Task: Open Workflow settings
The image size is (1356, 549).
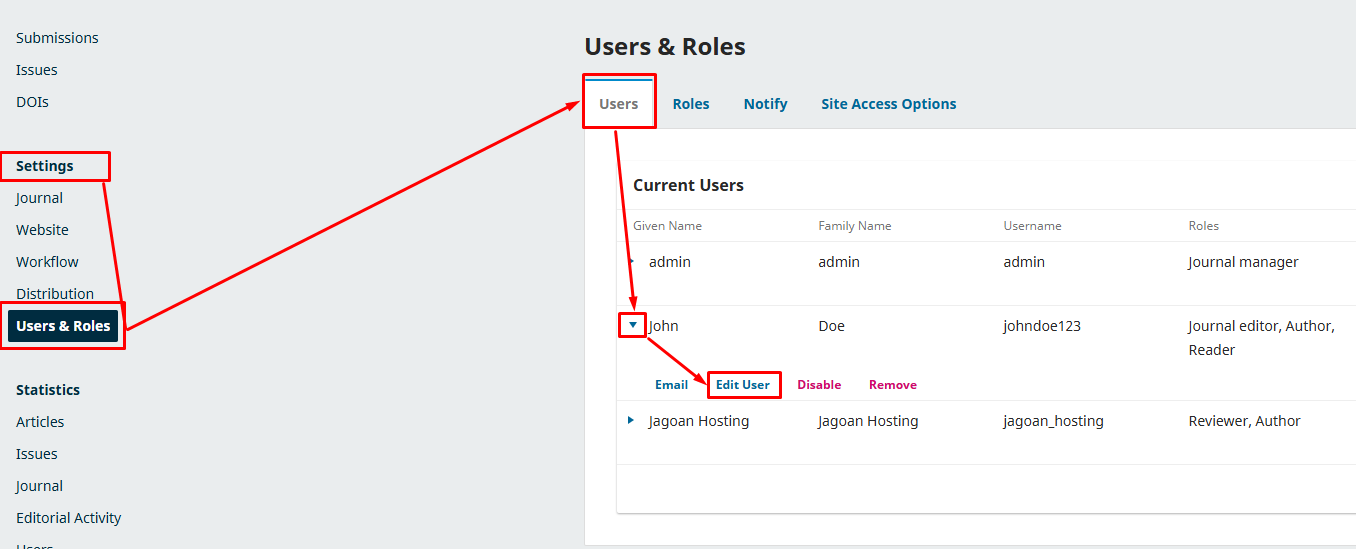Action: [47, 262]
